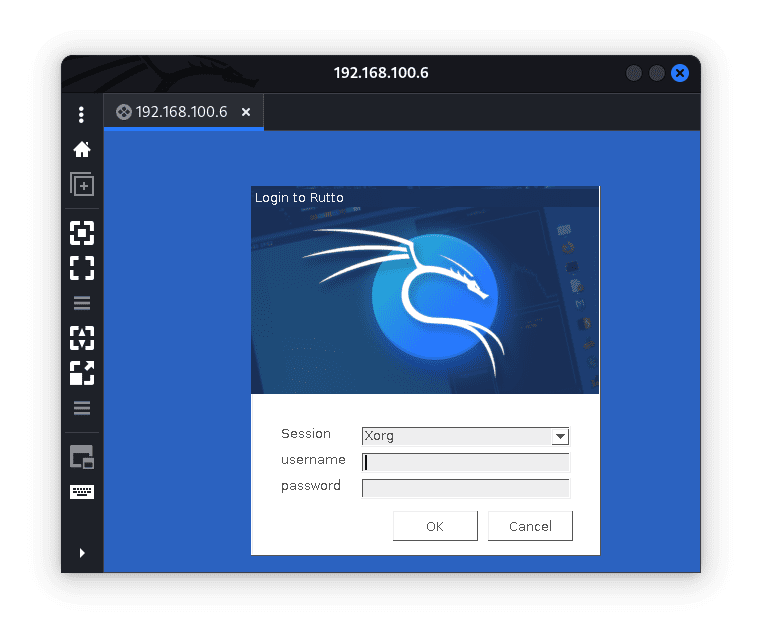Toggle dynamic resolution update icon with arrows
The image size is (762, 640).
[x=82, y=338]
